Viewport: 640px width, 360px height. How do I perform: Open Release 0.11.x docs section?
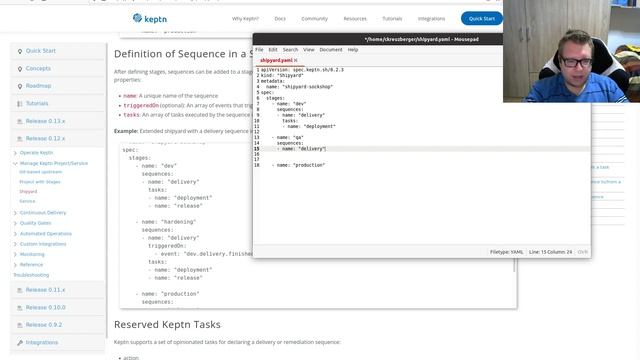click(x=45, y=290)
